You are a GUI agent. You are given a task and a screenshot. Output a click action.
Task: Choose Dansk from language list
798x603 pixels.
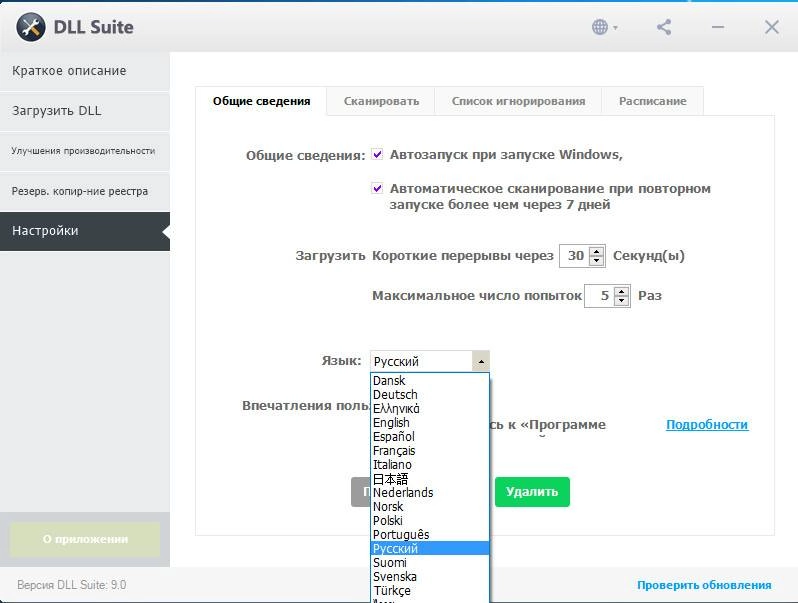tap(430, 381)
